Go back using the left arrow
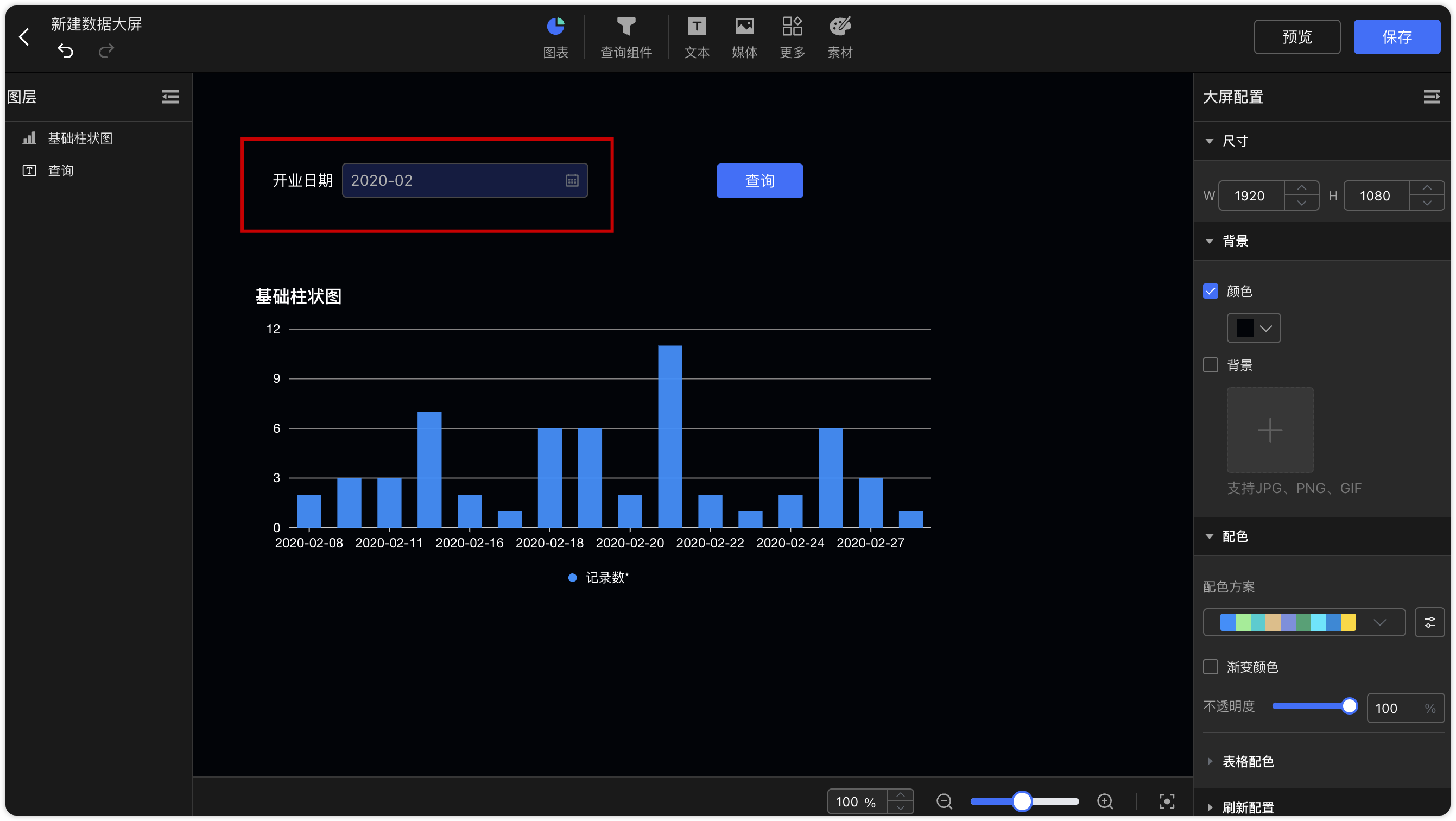Viewport: 1456px width, 821px height. (x=24, y=37)
